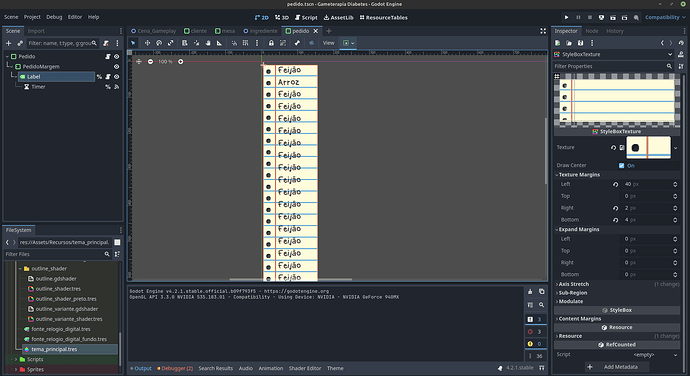Select tema_principal.tres in FileSystem
690x376 pixels.
click(x=54, y=349)
